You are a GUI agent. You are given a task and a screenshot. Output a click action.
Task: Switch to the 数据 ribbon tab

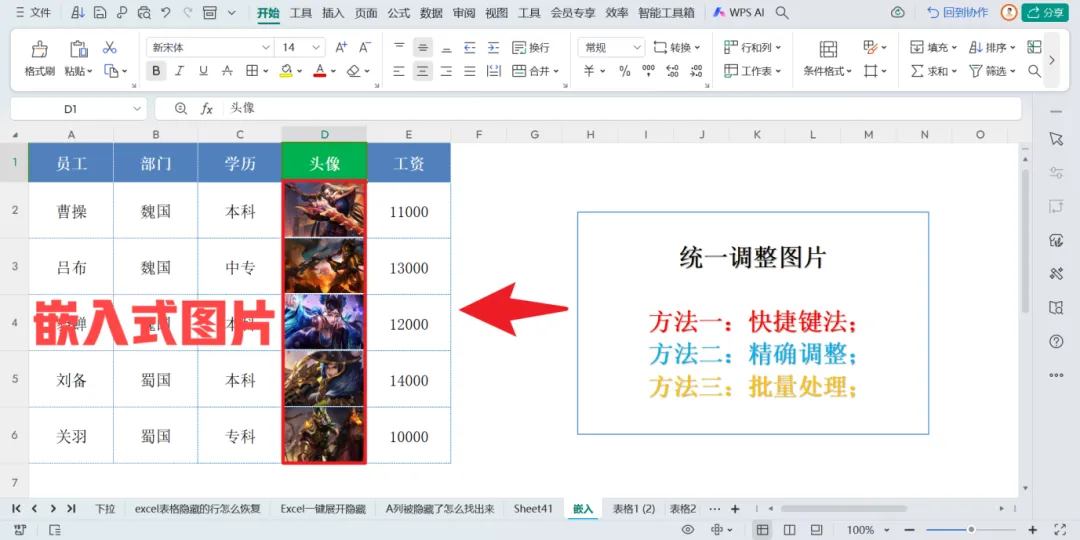coord(431,12)
